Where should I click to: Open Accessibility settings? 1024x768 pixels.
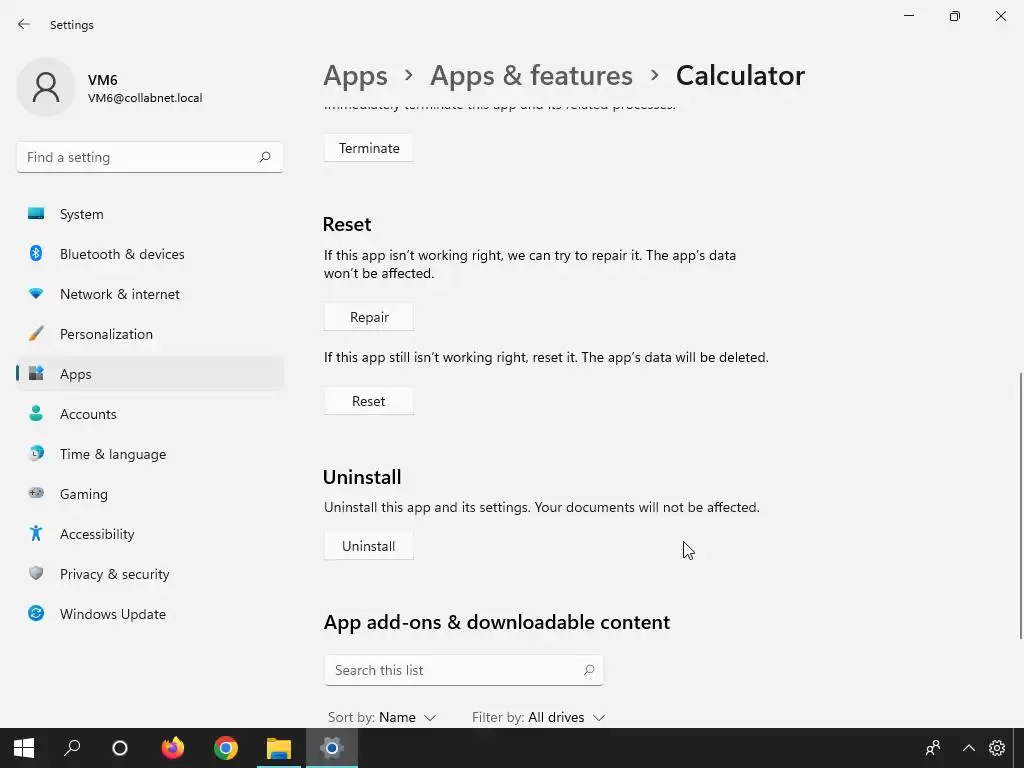click(x=150, y=534)
